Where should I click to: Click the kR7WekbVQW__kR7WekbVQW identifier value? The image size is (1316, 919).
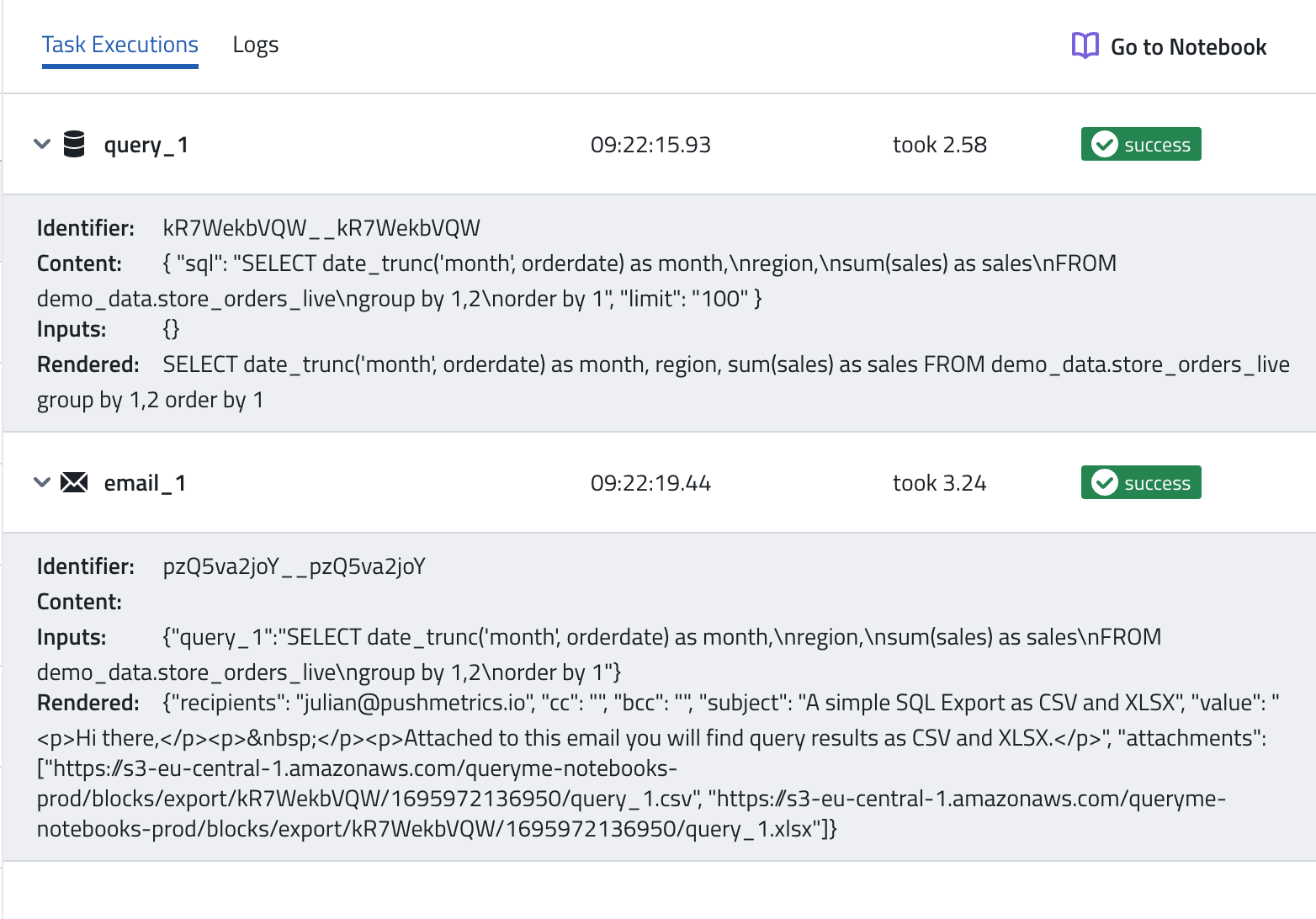point(321,228)
